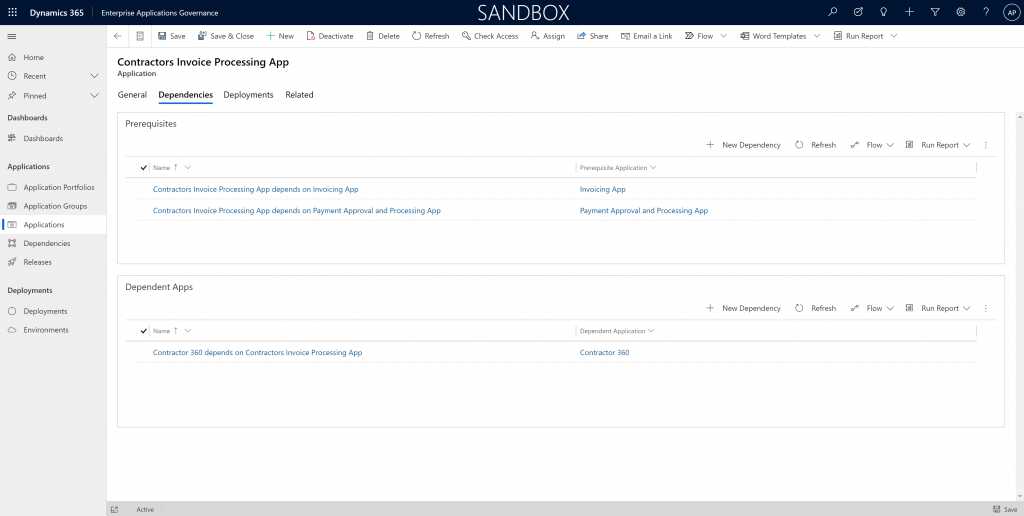Click the search magnifier icon in header
The image size is (1024, 516).
click(833, 12)
